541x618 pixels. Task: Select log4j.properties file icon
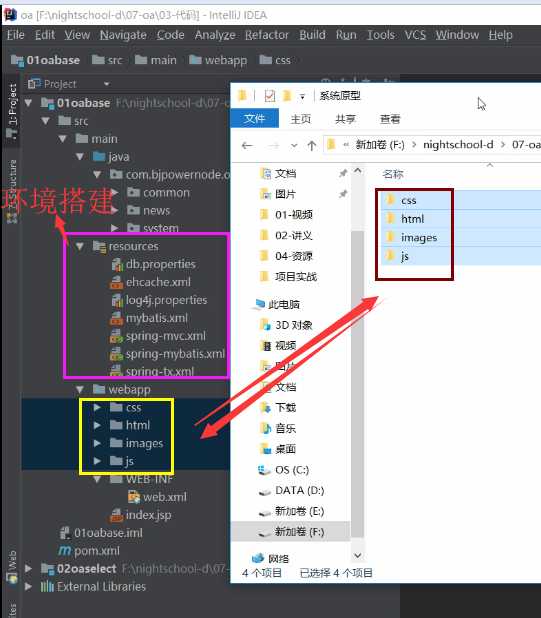point(117,300)
